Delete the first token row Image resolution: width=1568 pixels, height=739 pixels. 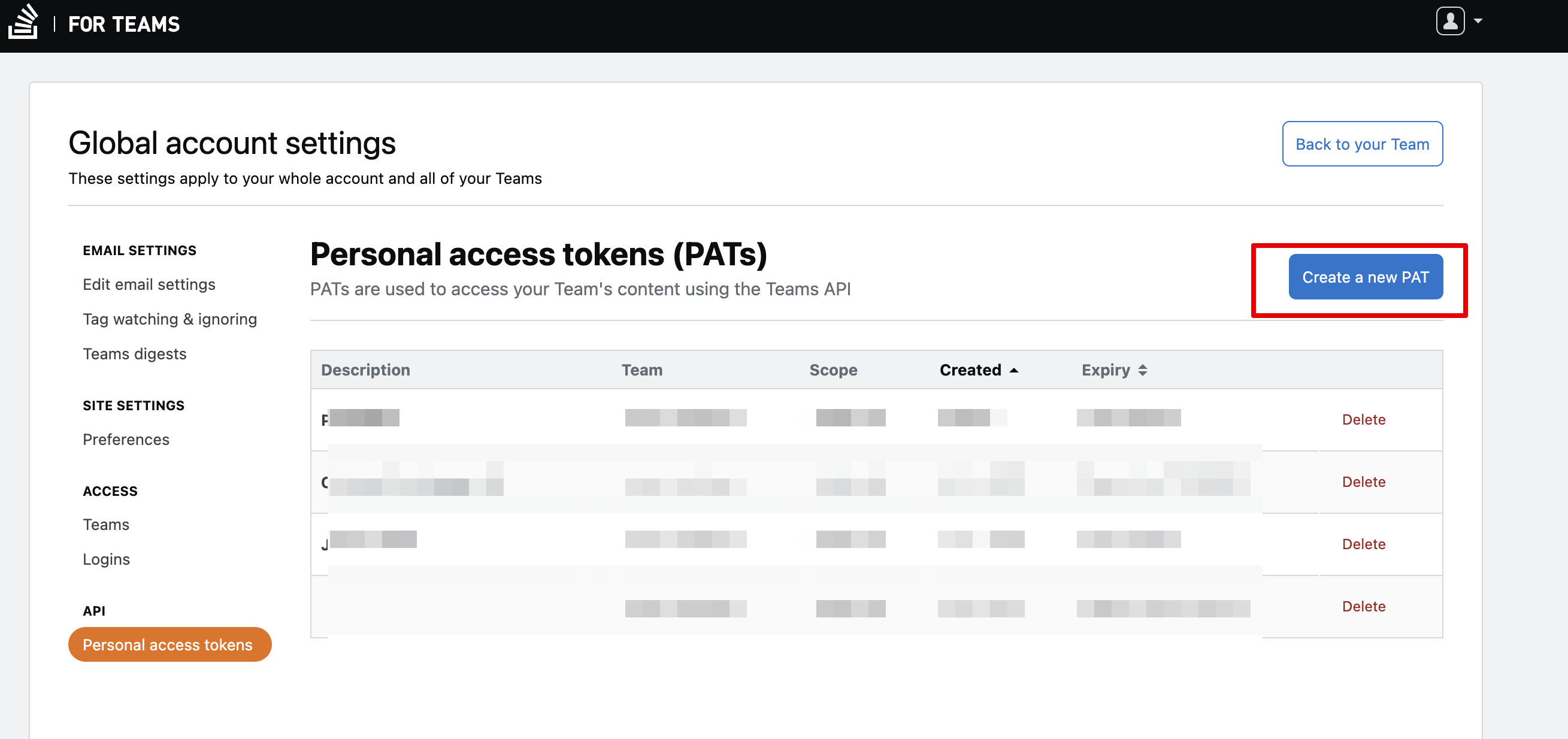coord(1363,419)
